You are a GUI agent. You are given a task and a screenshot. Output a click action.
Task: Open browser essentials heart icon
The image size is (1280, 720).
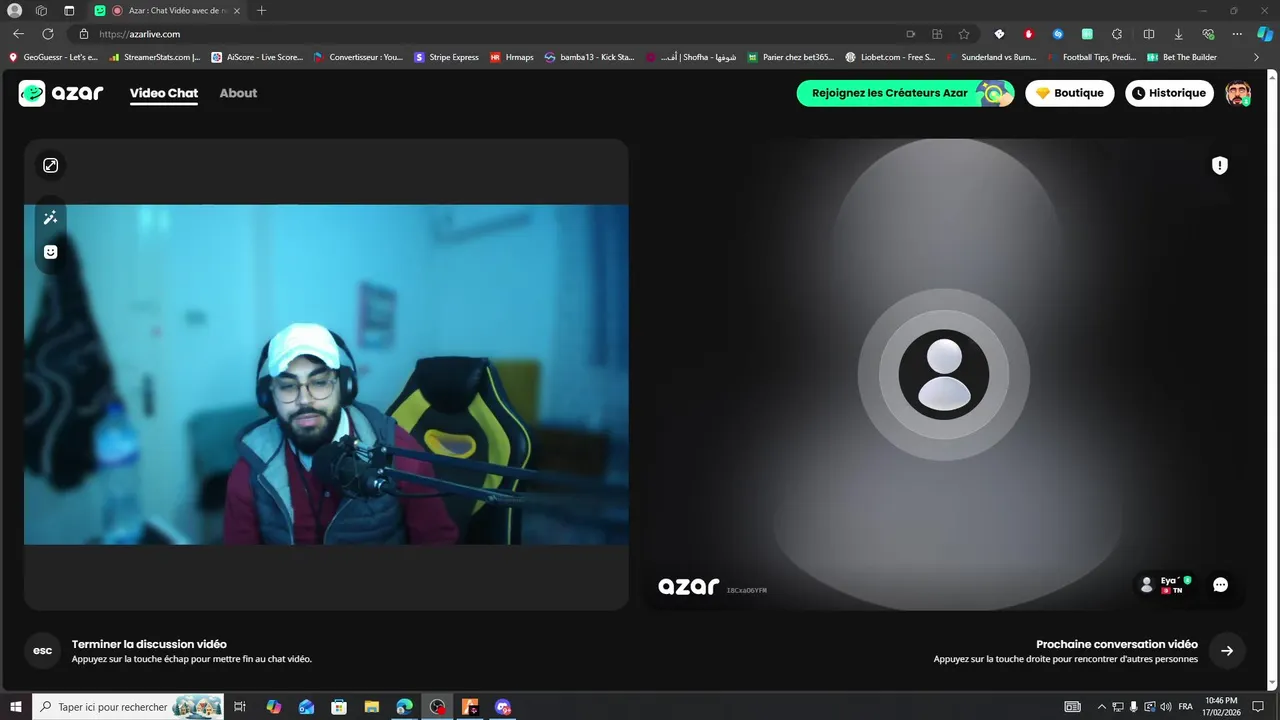click(x=1208, y=34)
